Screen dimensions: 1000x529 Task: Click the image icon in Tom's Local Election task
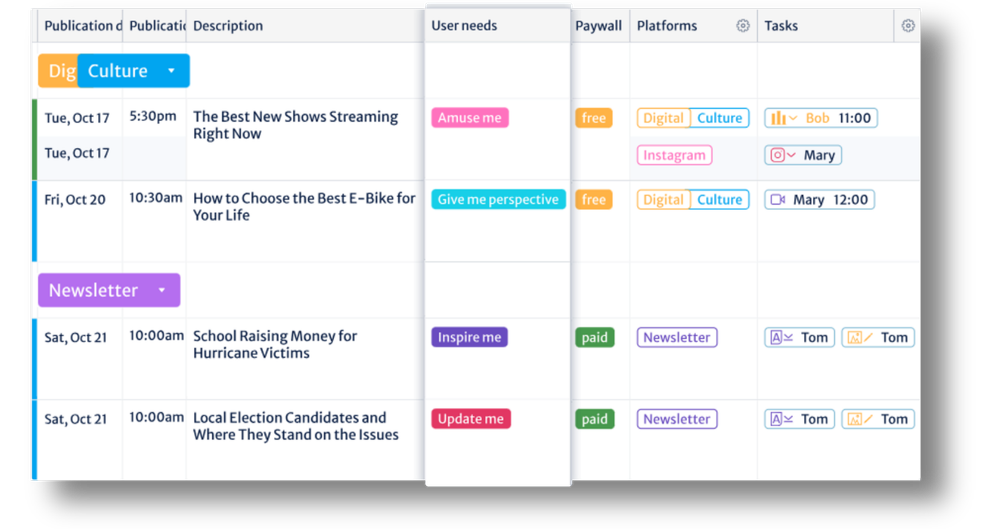854,420
